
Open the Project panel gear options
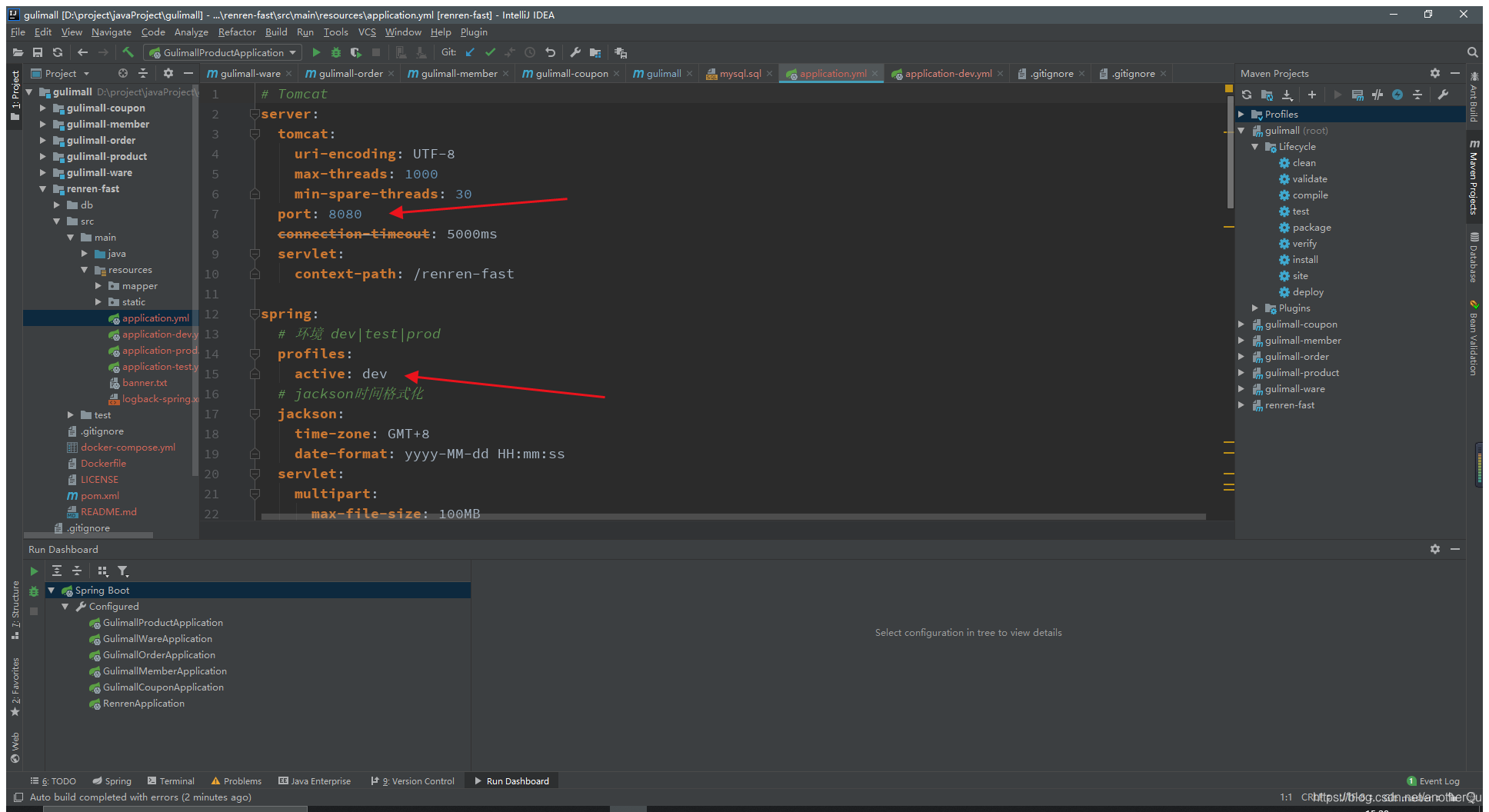[x=168, y=73]
